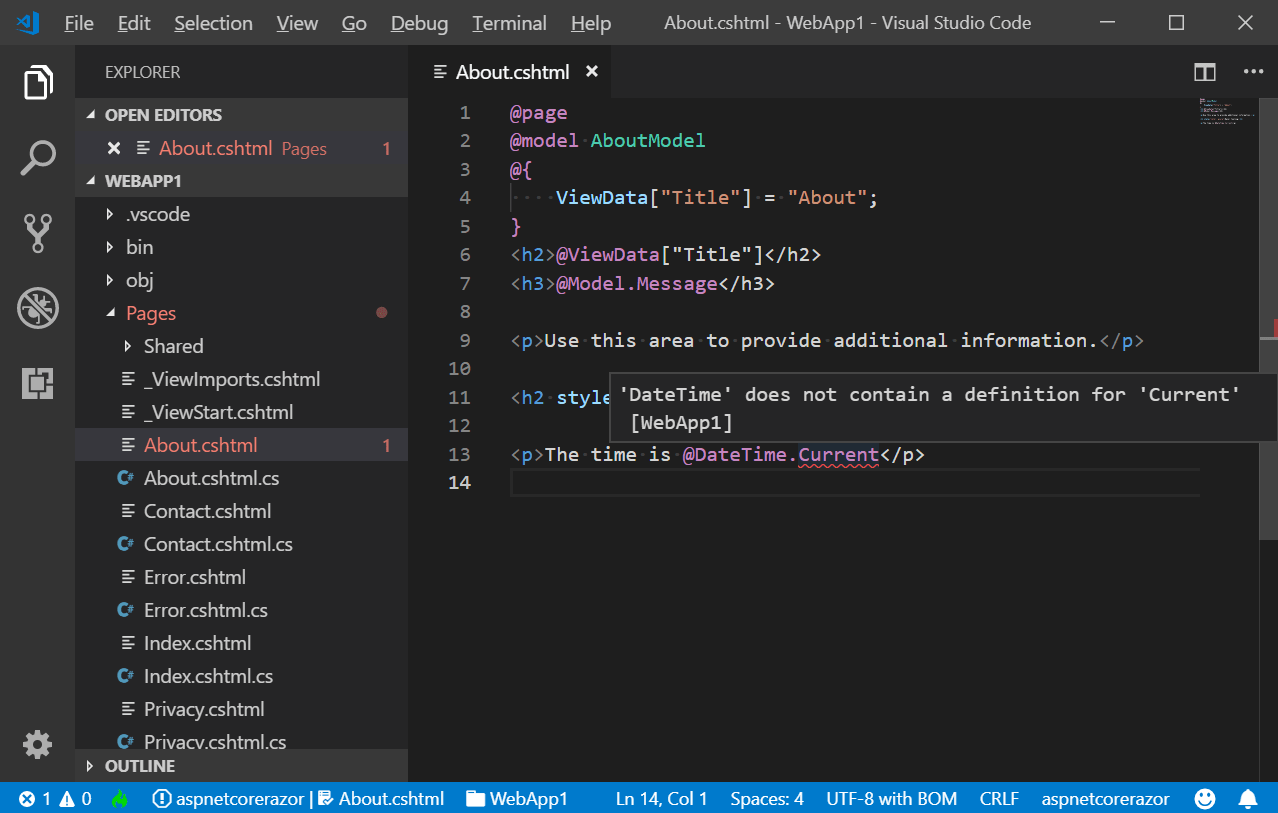
Task: Open the Terminal menu
Action: (x=509, y=23)
